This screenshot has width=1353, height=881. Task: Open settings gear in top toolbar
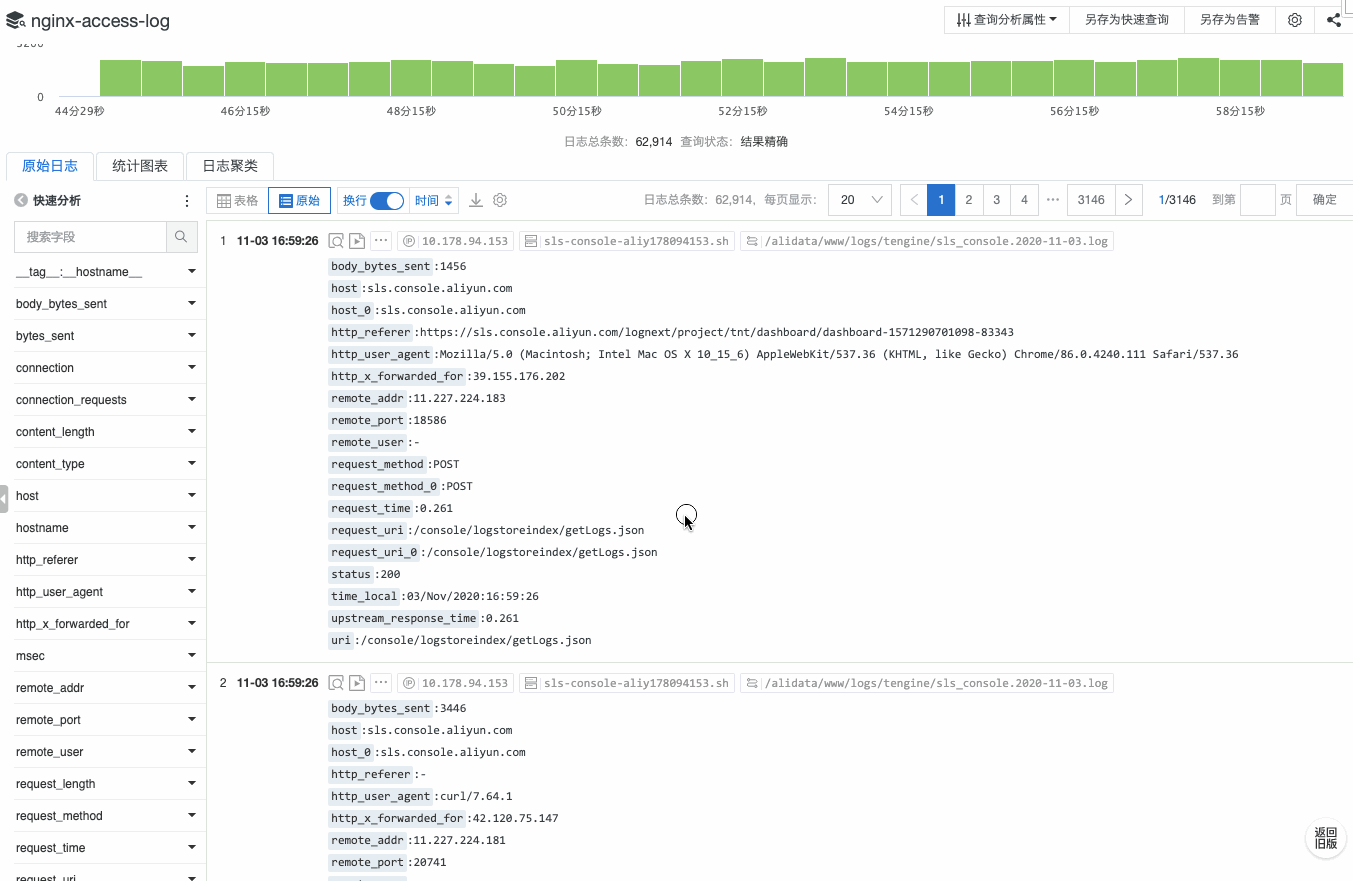1295,20
